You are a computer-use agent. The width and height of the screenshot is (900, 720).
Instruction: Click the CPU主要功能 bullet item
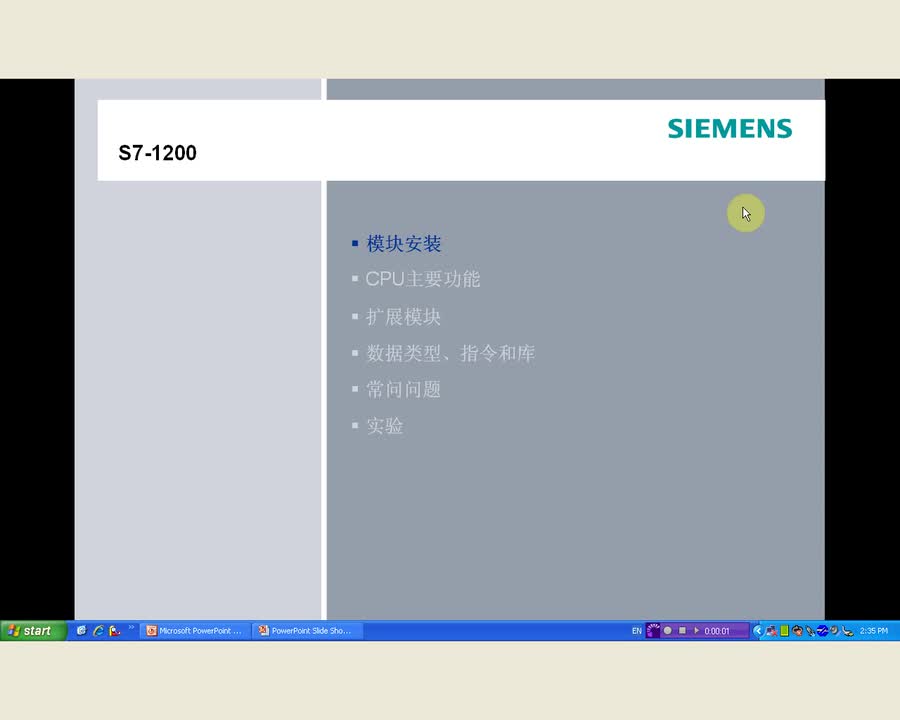(422, 279)
